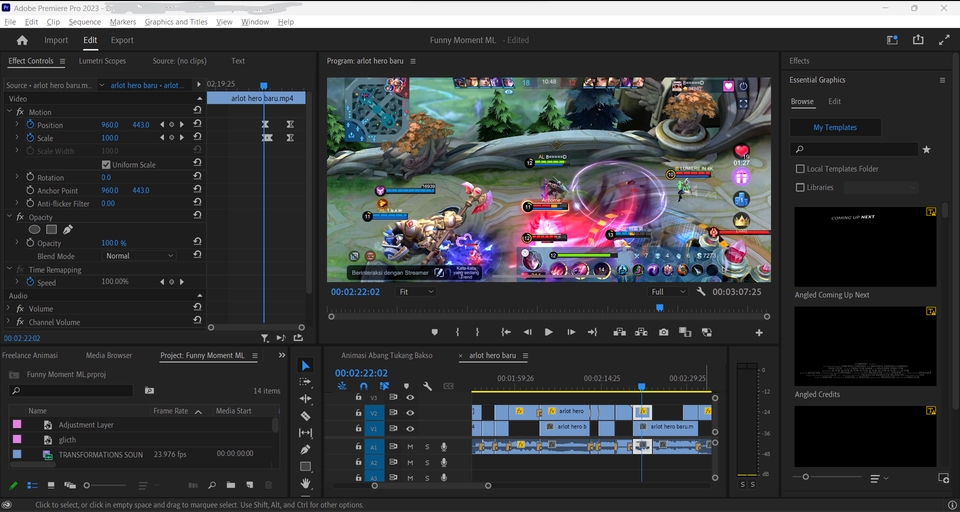Open the Sequence menu
960x512 pixels.
click(84, 22)
